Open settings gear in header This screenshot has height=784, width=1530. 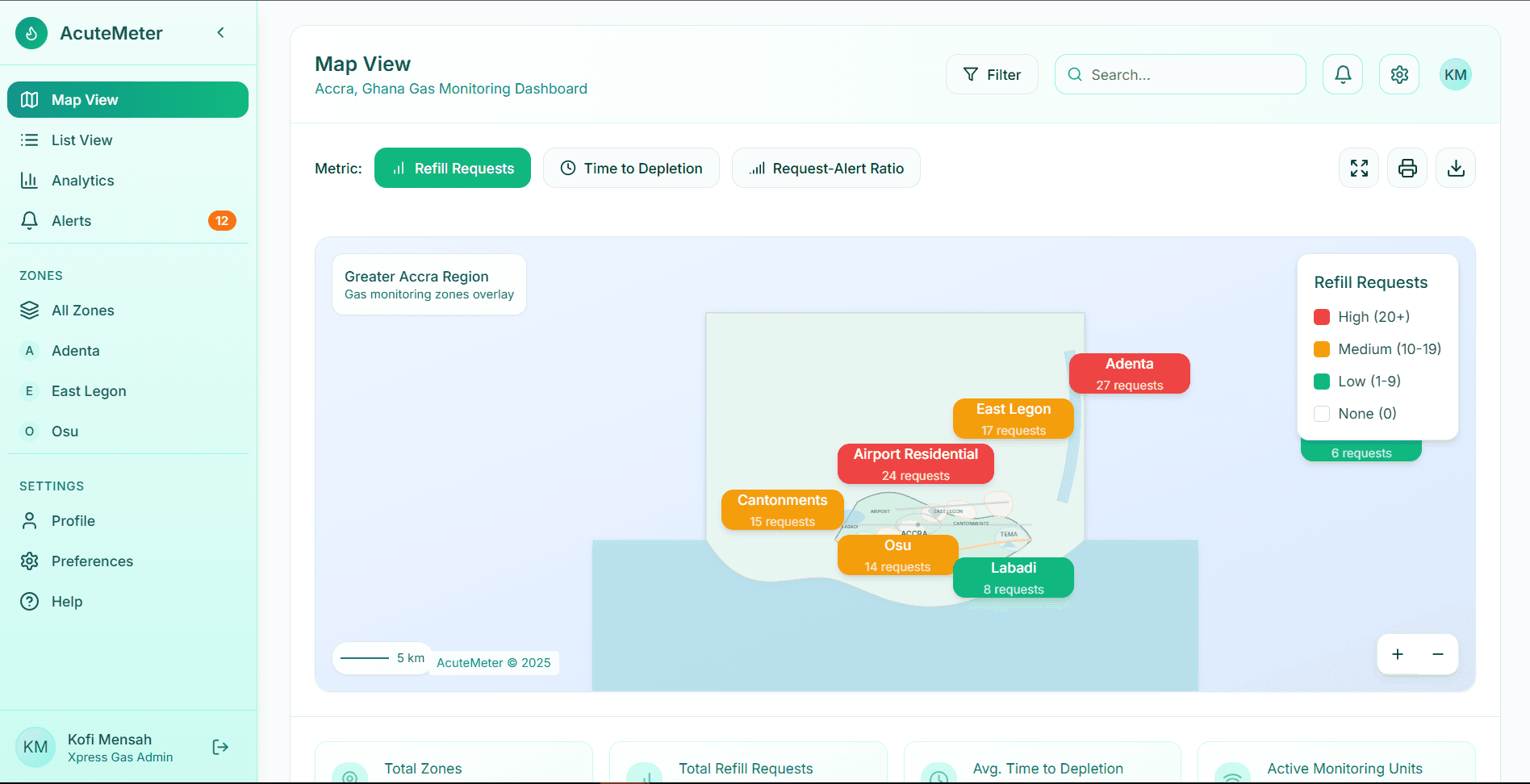click(x=1399, y=74)
